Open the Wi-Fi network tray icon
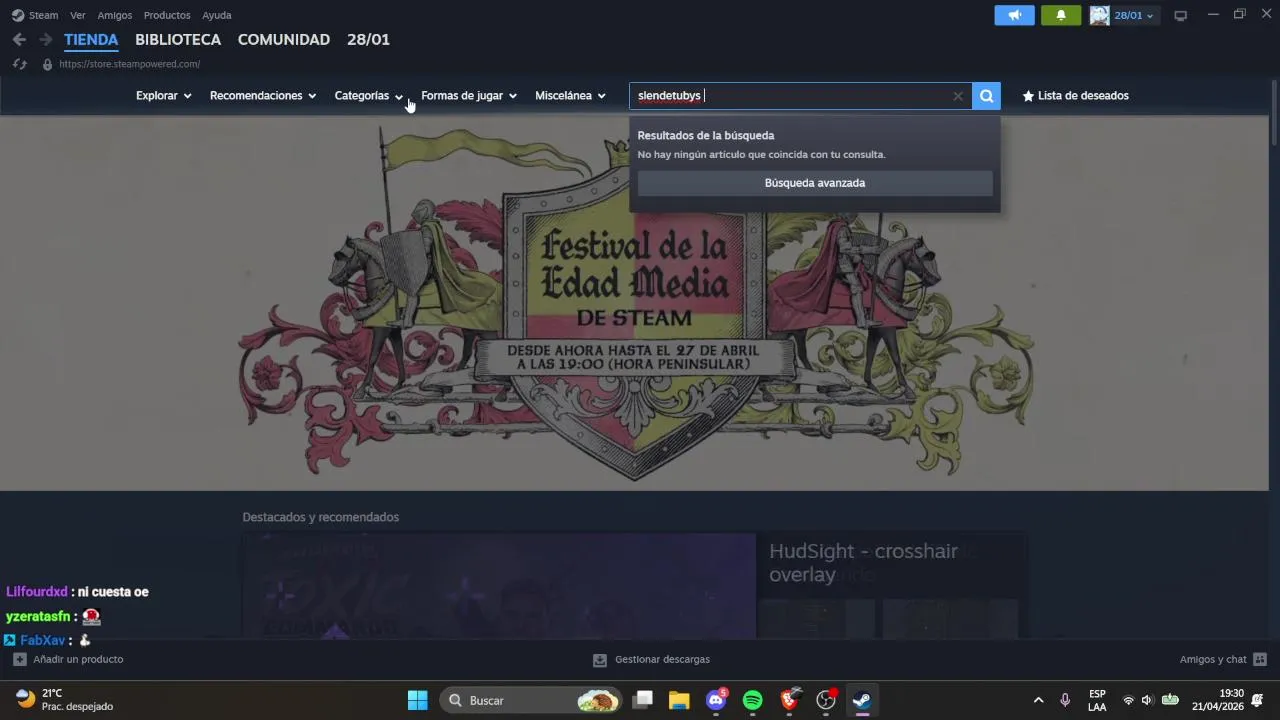 tap(1128, 700)
